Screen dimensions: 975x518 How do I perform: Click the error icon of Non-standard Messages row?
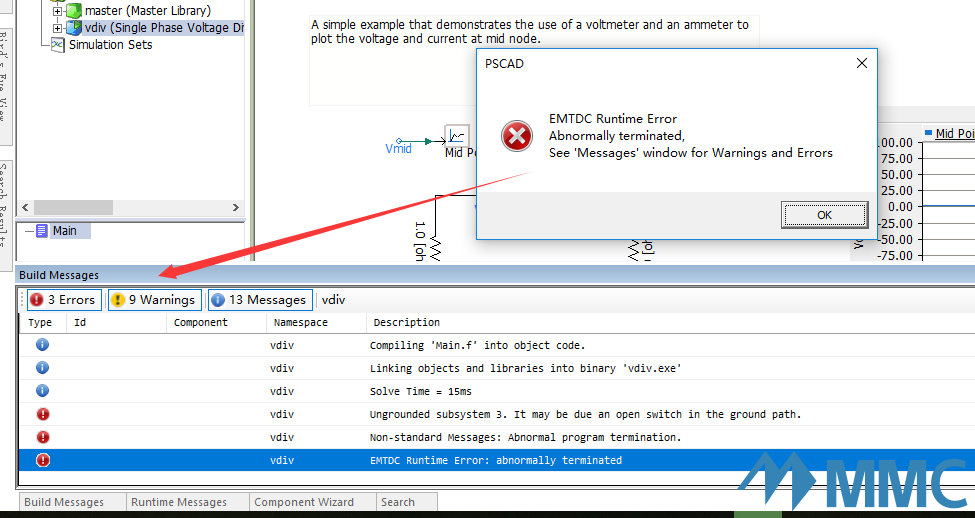42,437
